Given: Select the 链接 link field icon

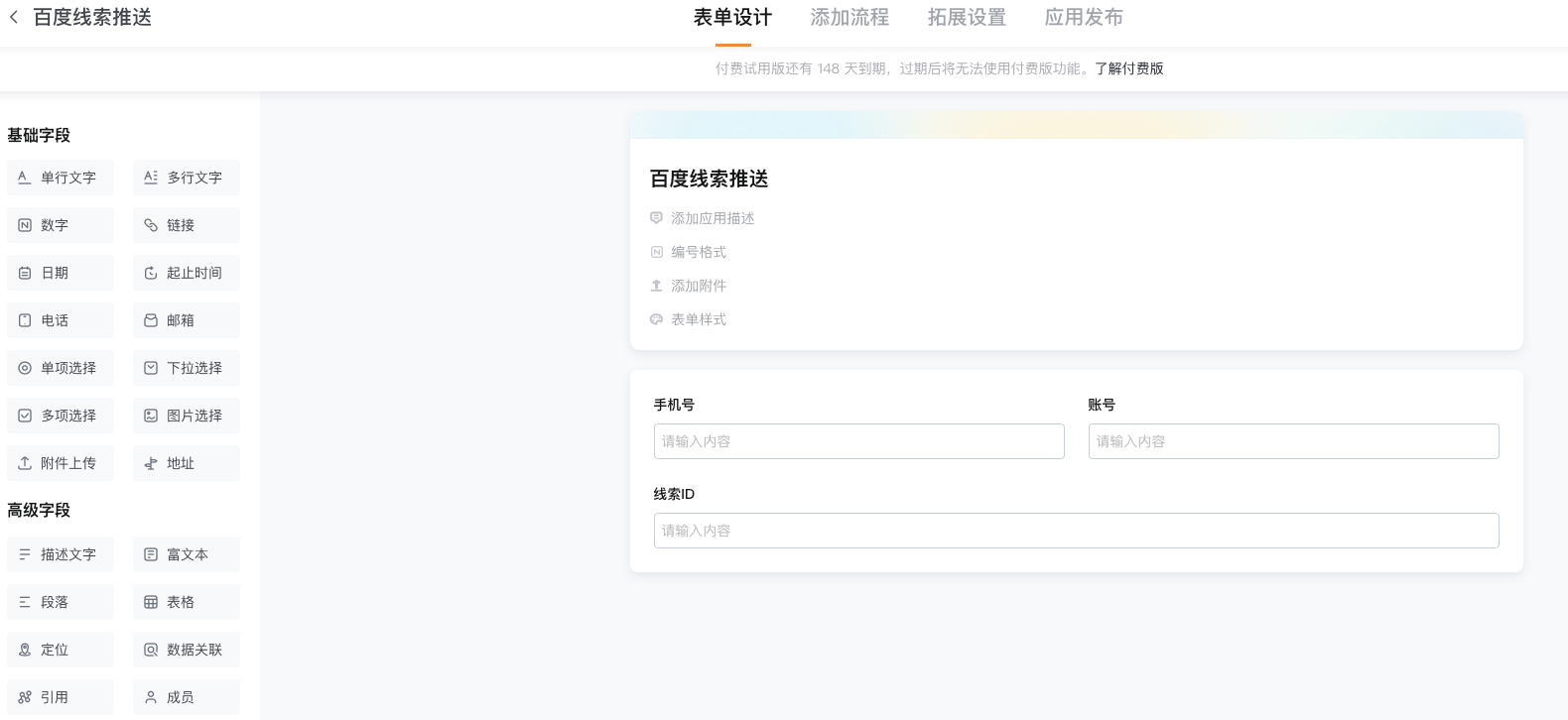Looking at the screenshot, I should pos(151,225).
